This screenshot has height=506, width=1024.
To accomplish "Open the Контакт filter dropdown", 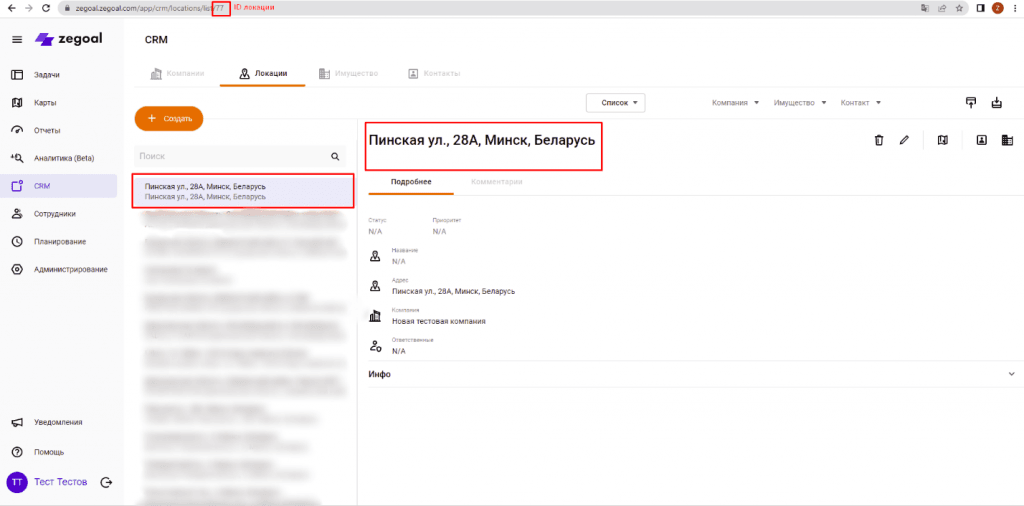I will pos(860,102).
